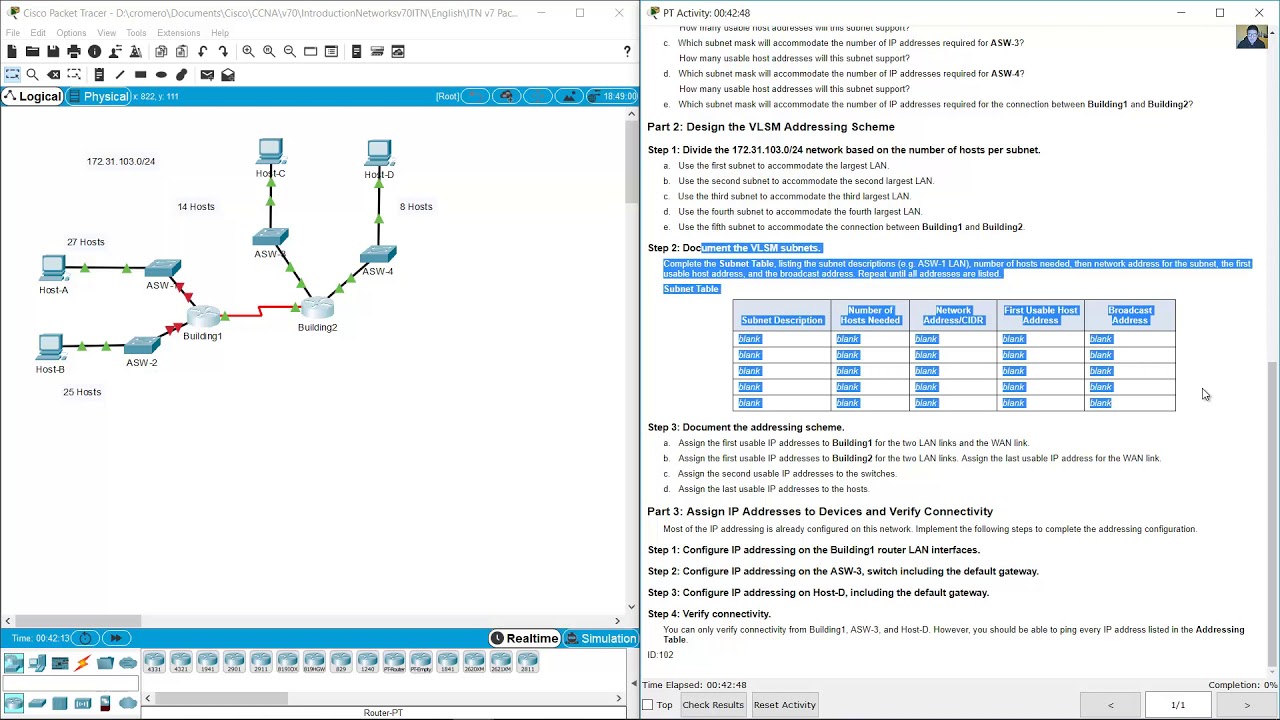1280x720 pixels.
Task: Pick the 4331 router device
Action: click(154, 662)
